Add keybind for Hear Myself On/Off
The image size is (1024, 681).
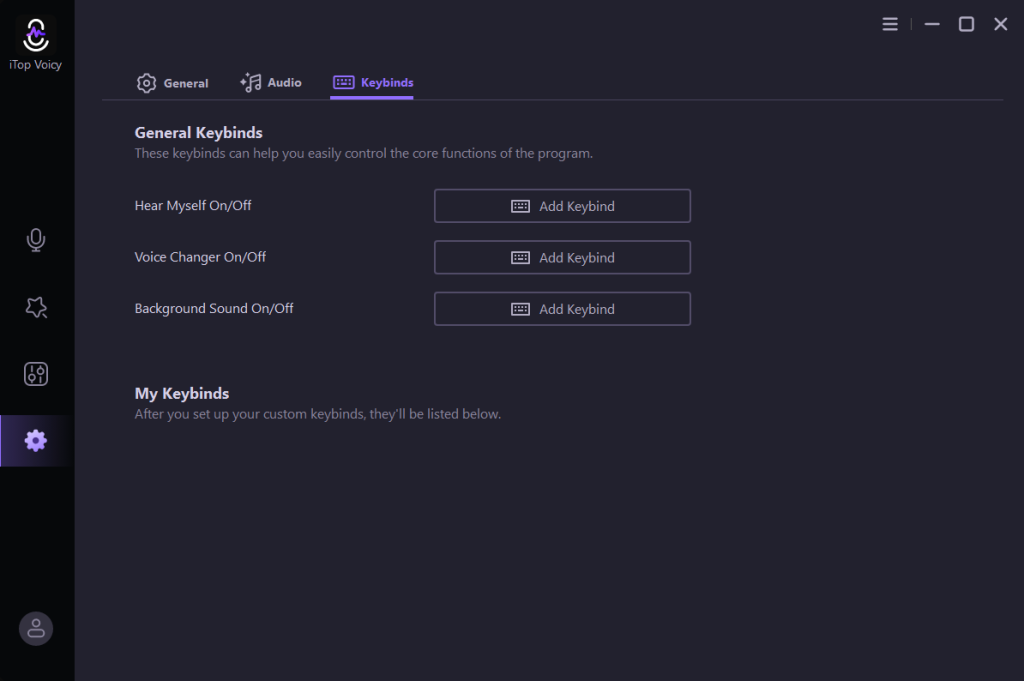(x=562, y=206)
